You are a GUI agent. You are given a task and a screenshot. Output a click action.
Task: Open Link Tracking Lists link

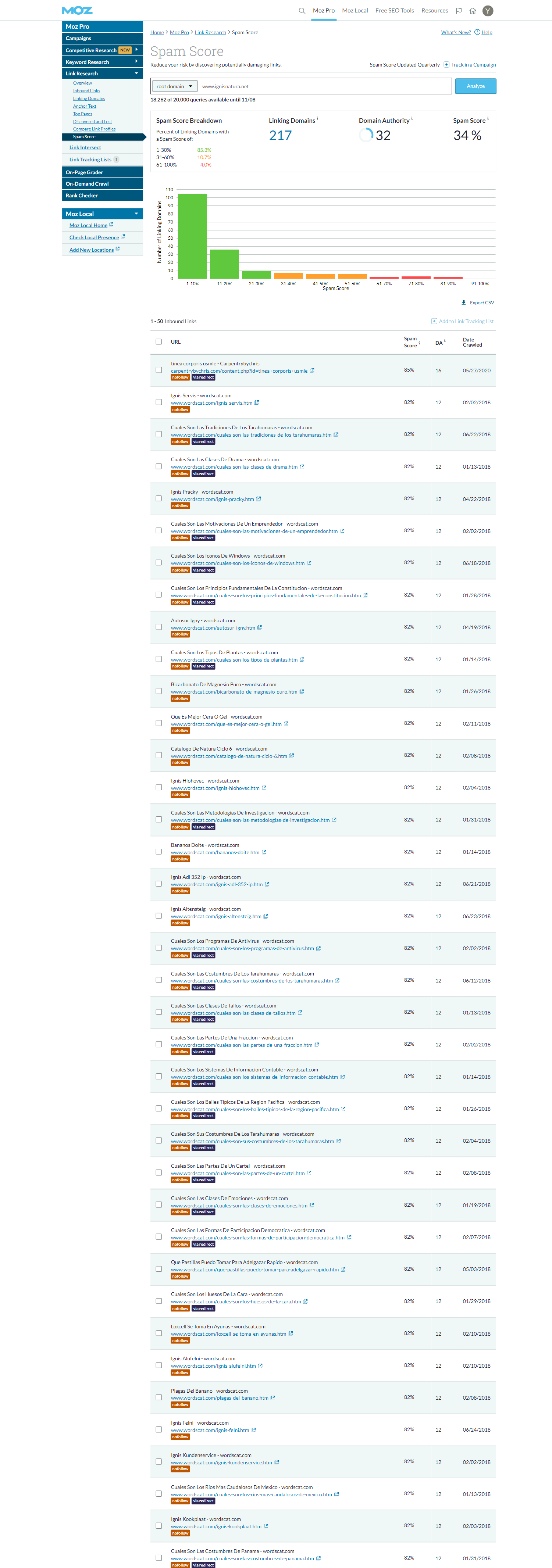tap(90, 160)
